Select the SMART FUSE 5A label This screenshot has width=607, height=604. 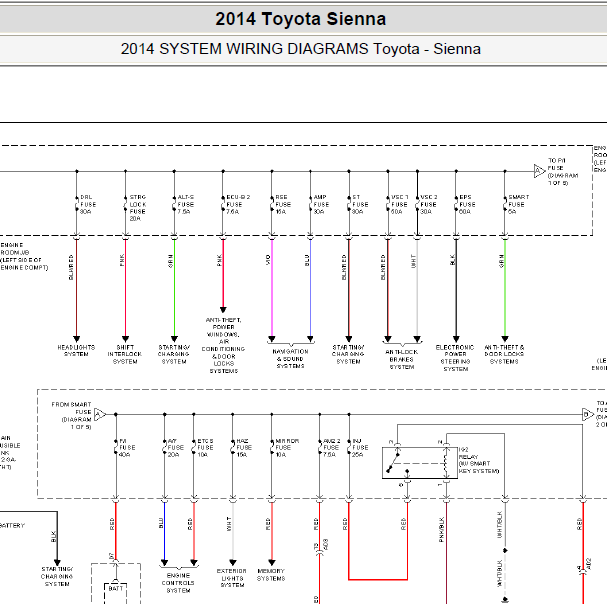point(518,204)
